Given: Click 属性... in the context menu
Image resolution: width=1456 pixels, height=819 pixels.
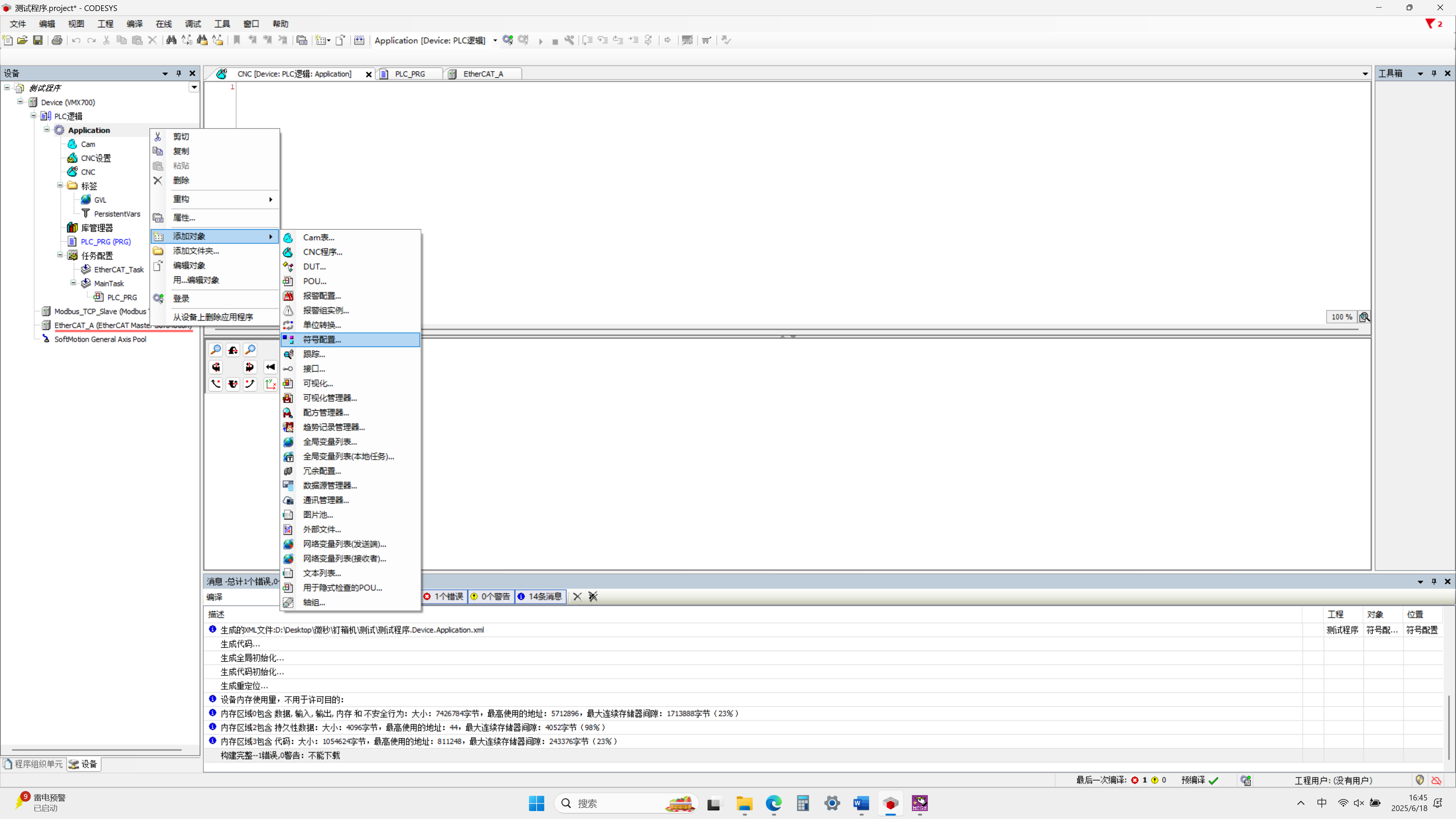Looking at the screenshot, I should (x=184, y=218).
